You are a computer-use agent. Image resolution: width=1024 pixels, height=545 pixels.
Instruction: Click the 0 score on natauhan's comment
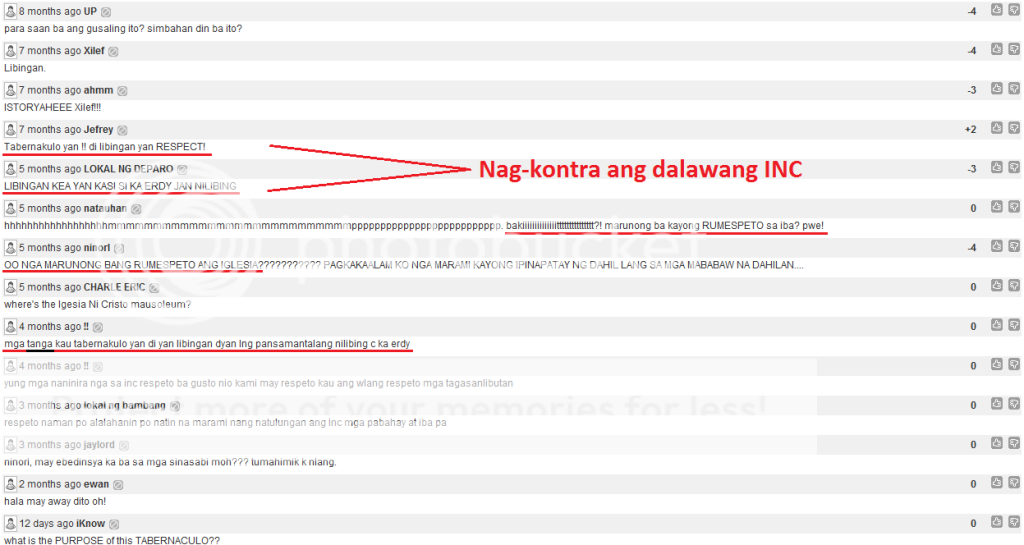(x=973, y=209)
